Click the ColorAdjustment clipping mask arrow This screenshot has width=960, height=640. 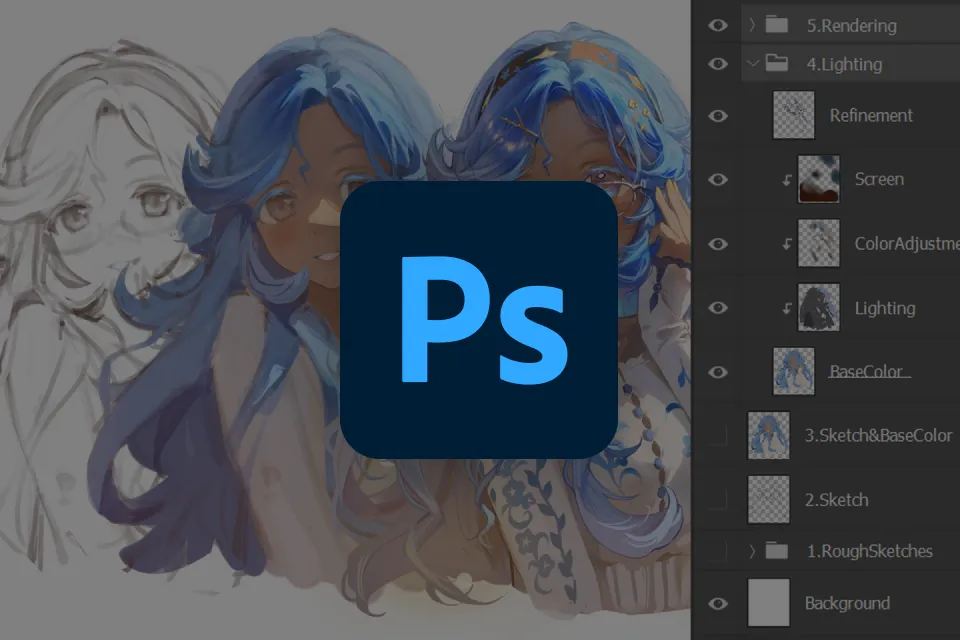(x=787, y=244)
